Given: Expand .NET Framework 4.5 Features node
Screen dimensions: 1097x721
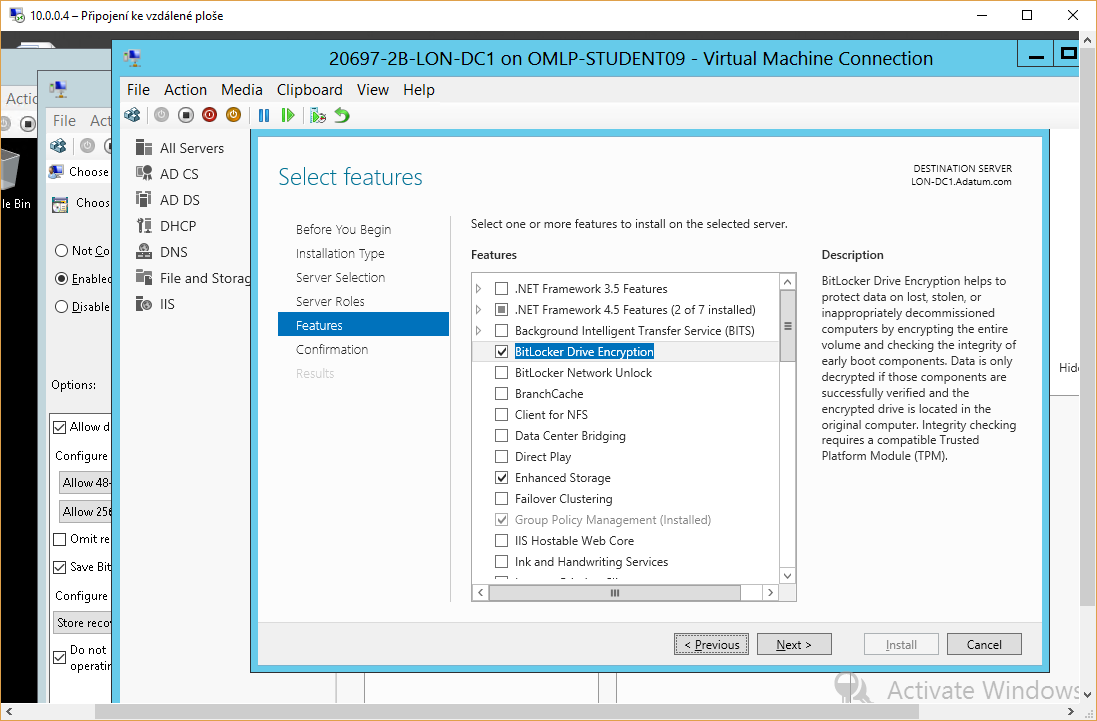Looking at the screenshot, I should pyautogui.click(x=479, y=309).
